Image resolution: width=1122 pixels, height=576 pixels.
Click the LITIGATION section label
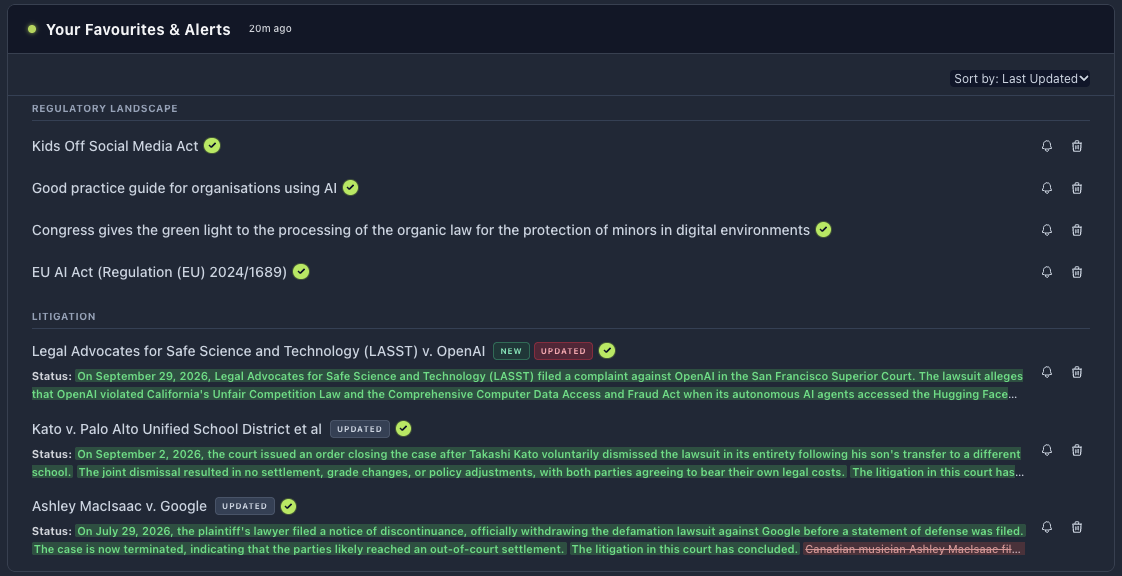[64, 316]
